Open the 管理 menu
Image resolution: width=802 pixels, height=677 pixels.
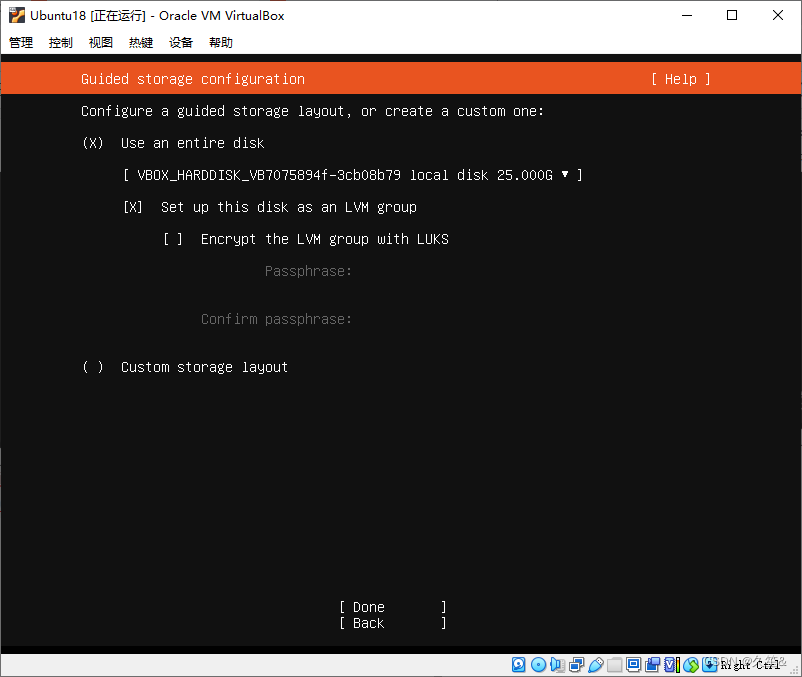pyautogui.click(x=21, y=42)
